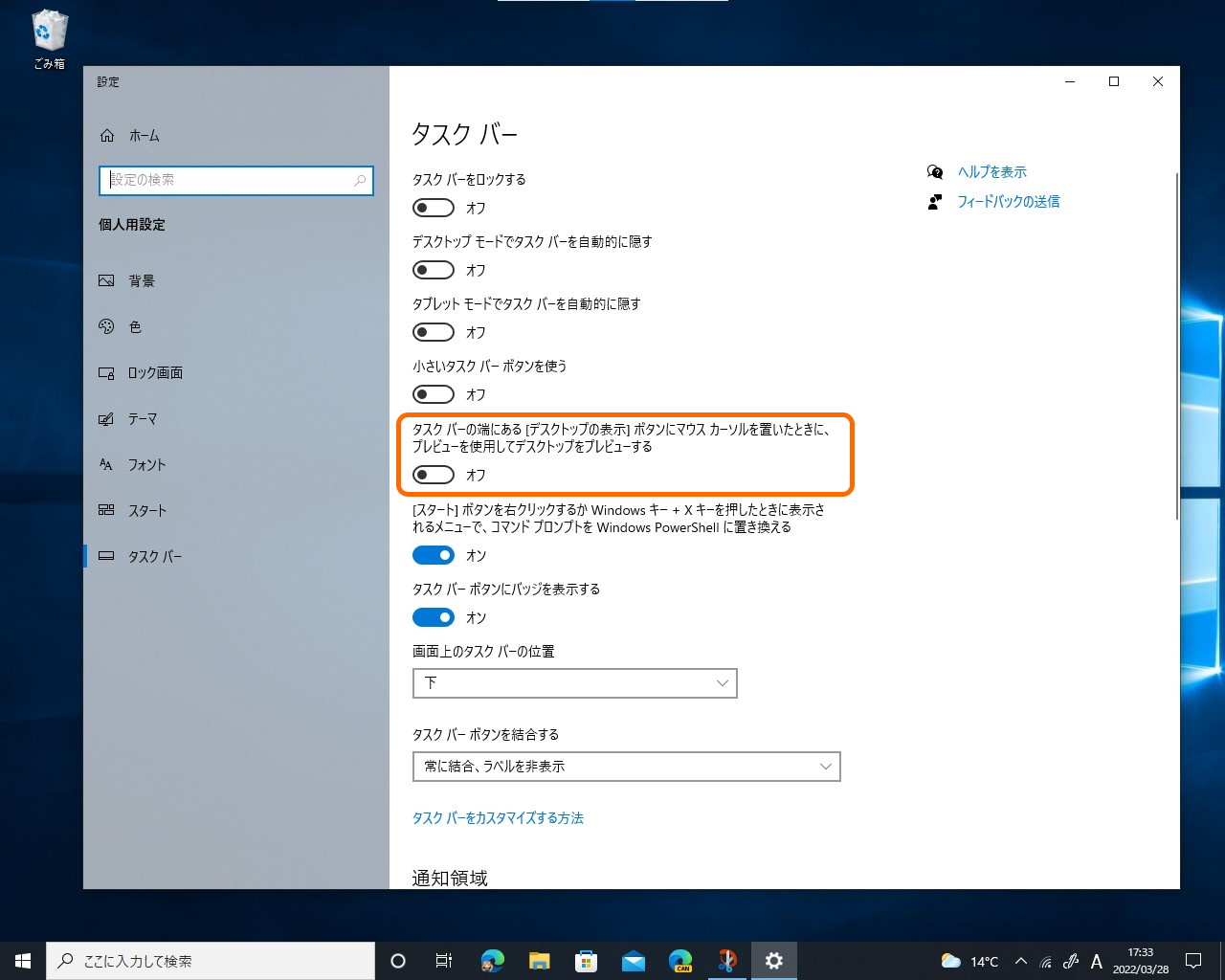Click the フィードバックの送信 link
The height and width of the screenshot is (980, 1225).
1008,202
